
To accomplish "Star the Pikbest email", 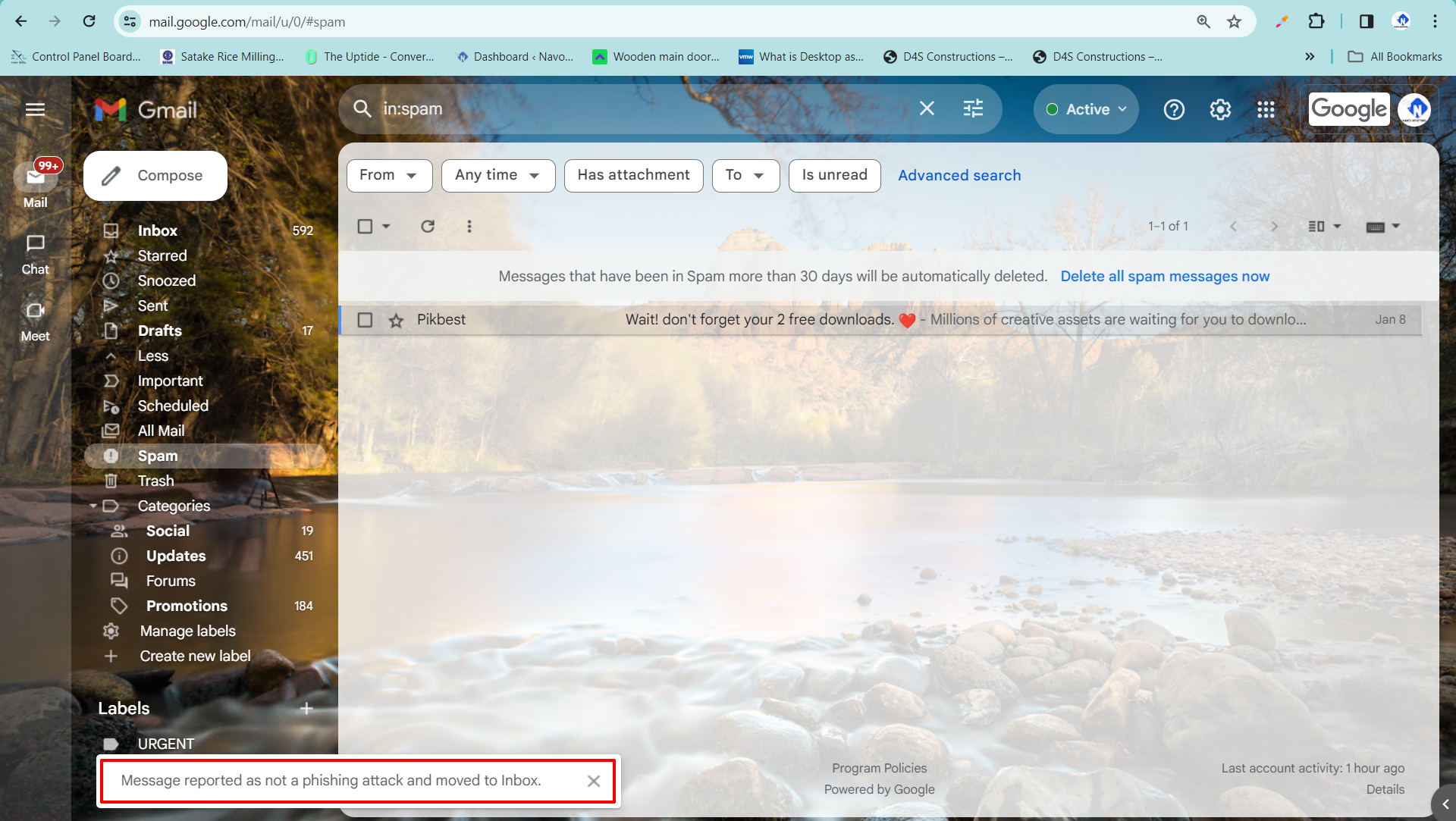I will point(396,320).
